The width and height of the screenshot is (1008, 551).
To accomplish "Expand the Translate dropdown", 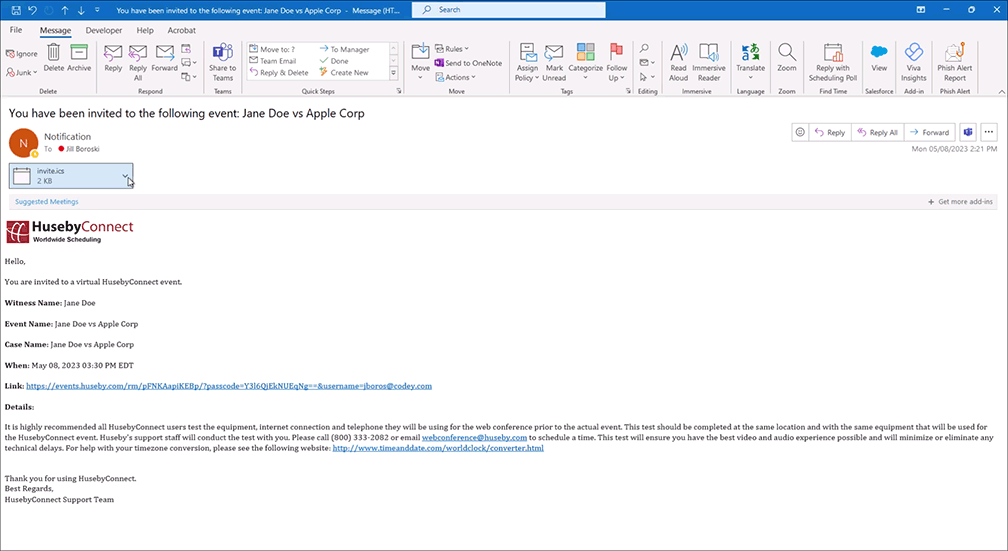I will (x=750, y=62).
